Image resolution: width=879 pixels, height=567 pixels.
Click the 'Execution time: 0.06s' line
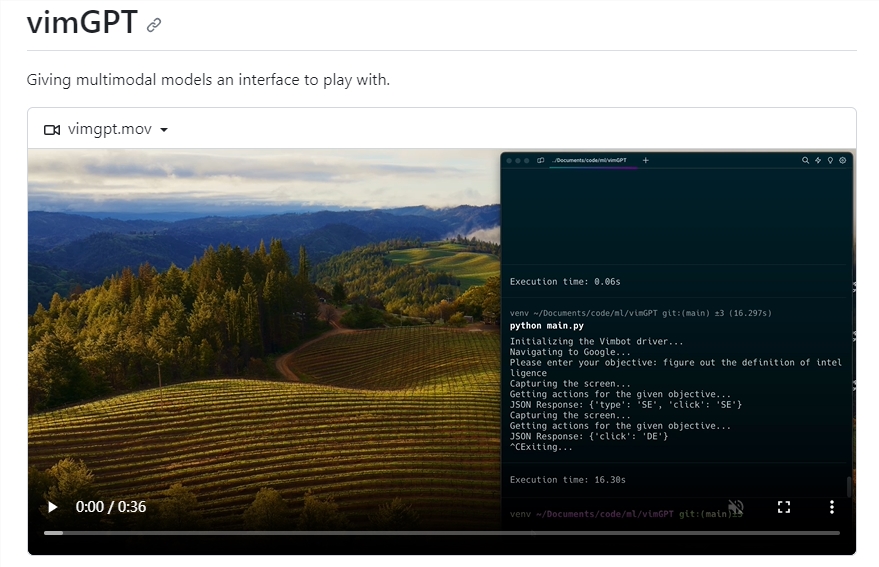point(565,282)
